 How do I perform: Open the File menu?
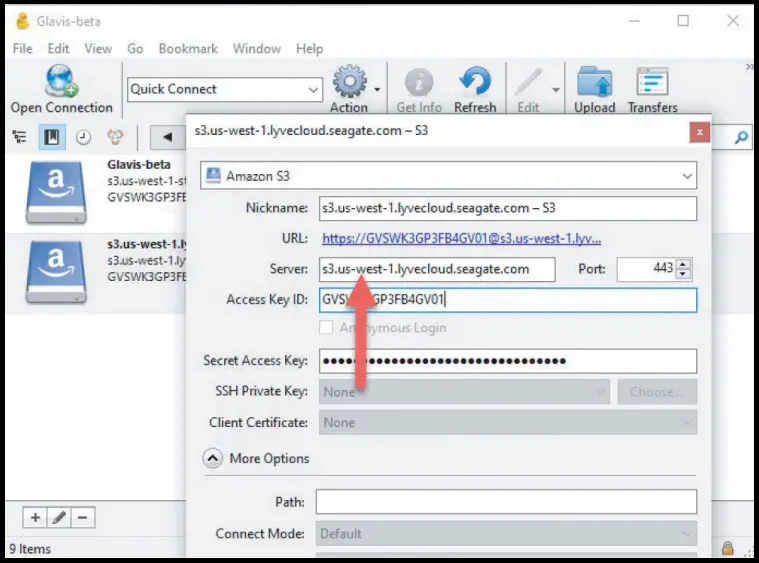23,48
